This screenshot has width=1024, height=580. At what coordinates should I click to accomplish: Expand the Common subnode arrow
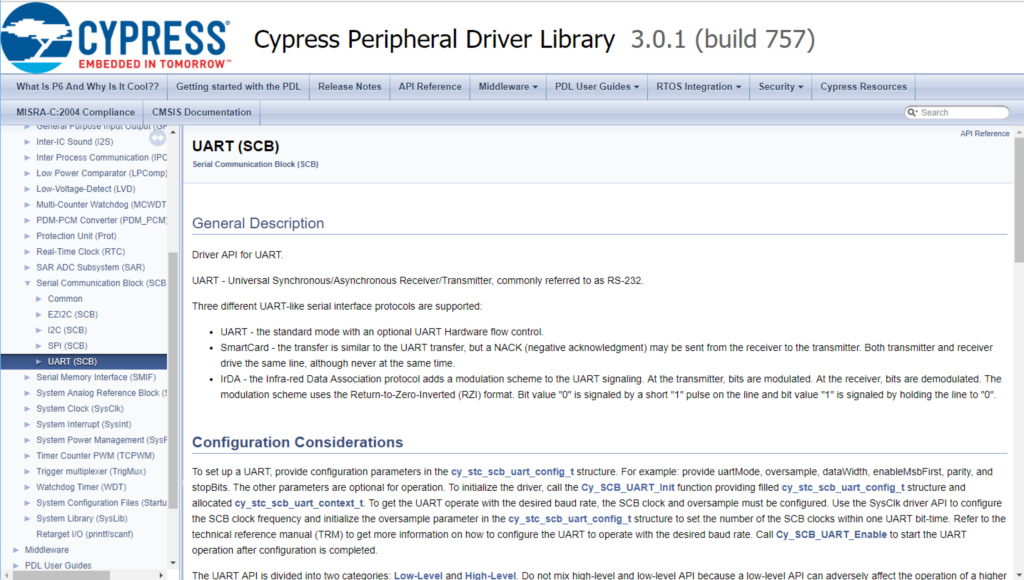(39, 298)
